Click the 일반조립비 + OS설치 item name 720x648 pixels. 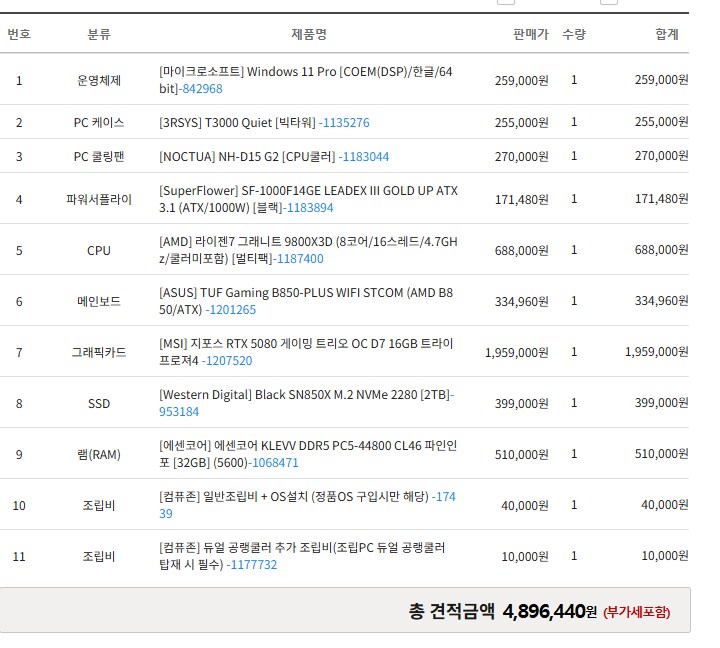pos(294,496)
